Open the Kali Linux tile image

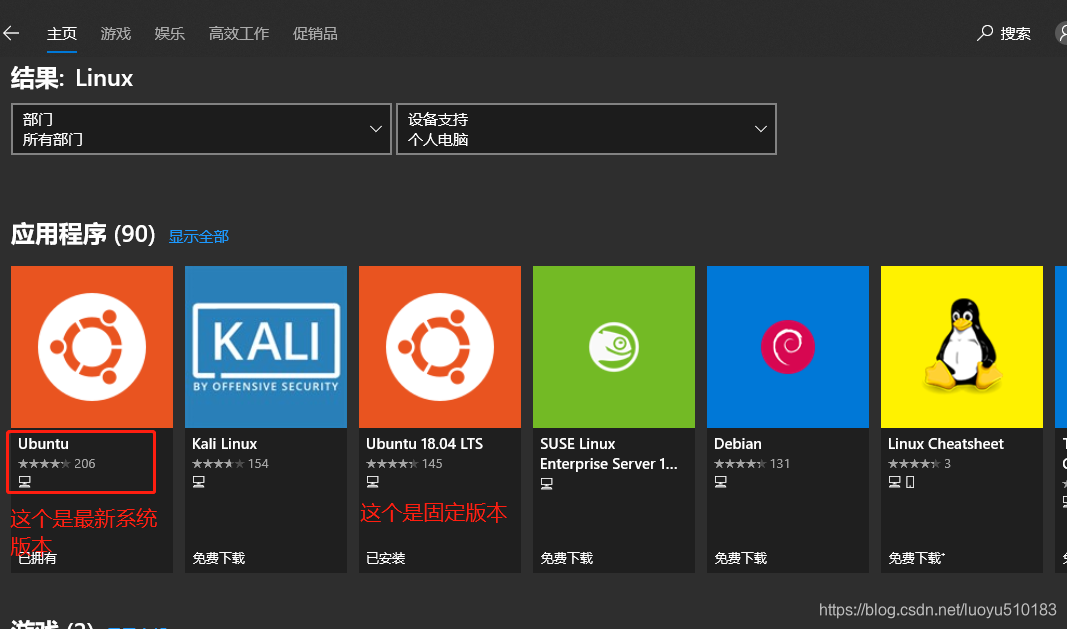(x=266, y=346)
